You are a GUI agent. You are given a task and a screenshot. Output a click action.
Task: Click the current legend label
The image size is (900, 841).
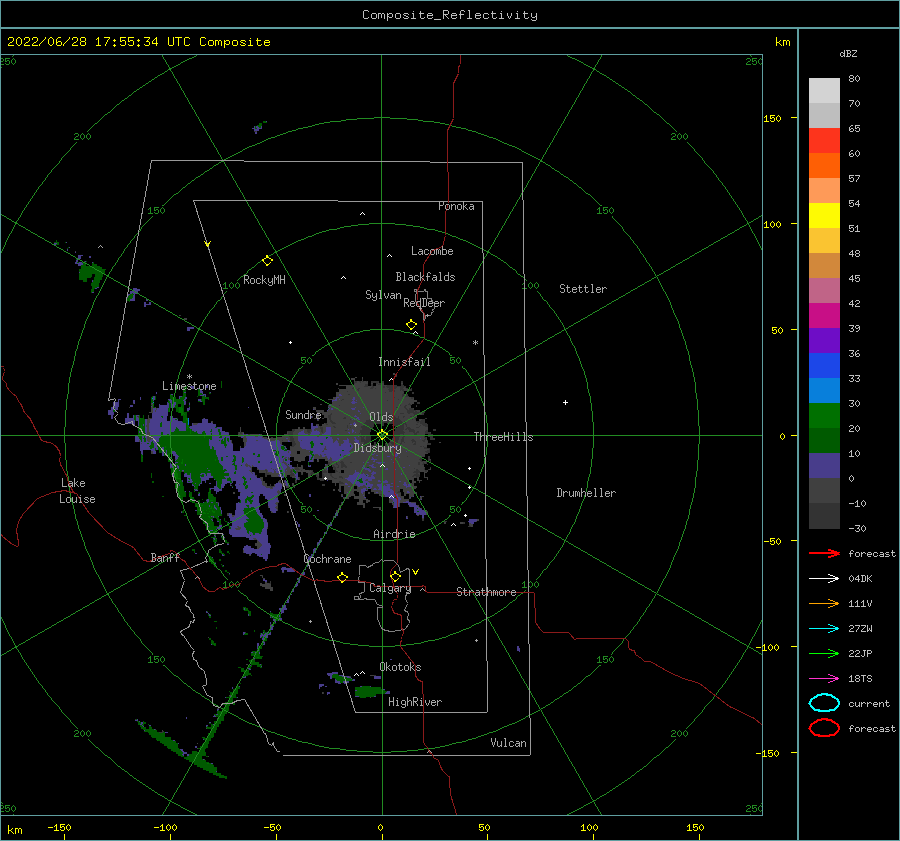(869, 703)
